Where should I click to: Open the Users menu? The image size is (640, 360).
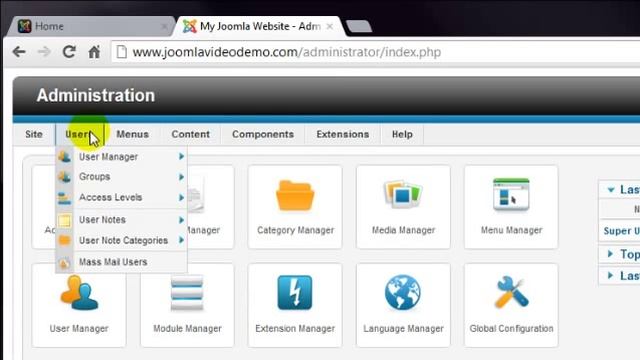point(80,134)
